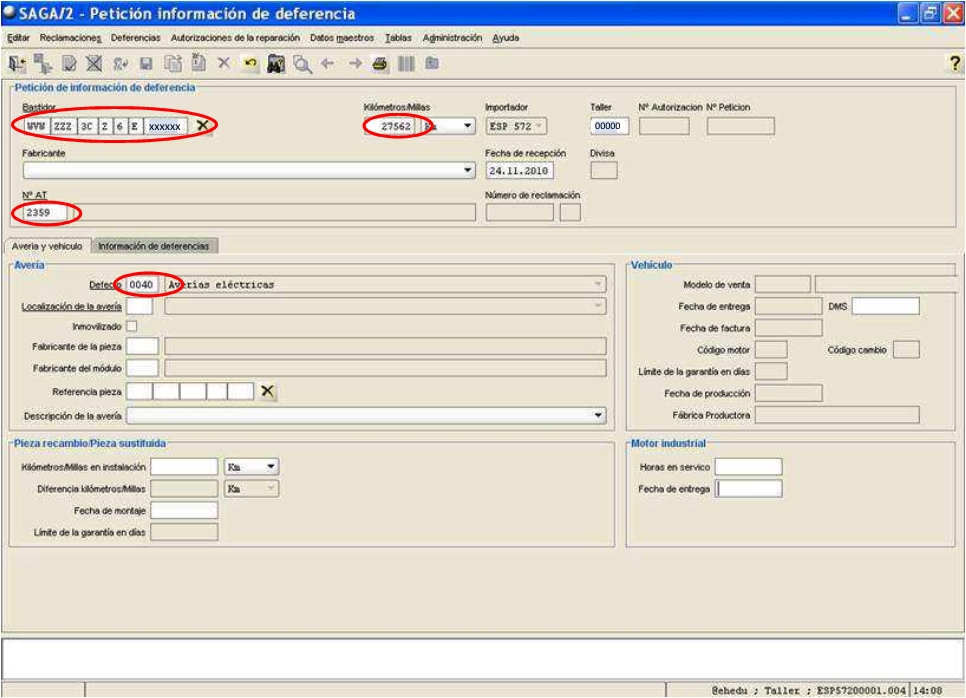Screen dimensions: 966x698
Task: Click the save floppy disk icon
Action: point(146,63)
